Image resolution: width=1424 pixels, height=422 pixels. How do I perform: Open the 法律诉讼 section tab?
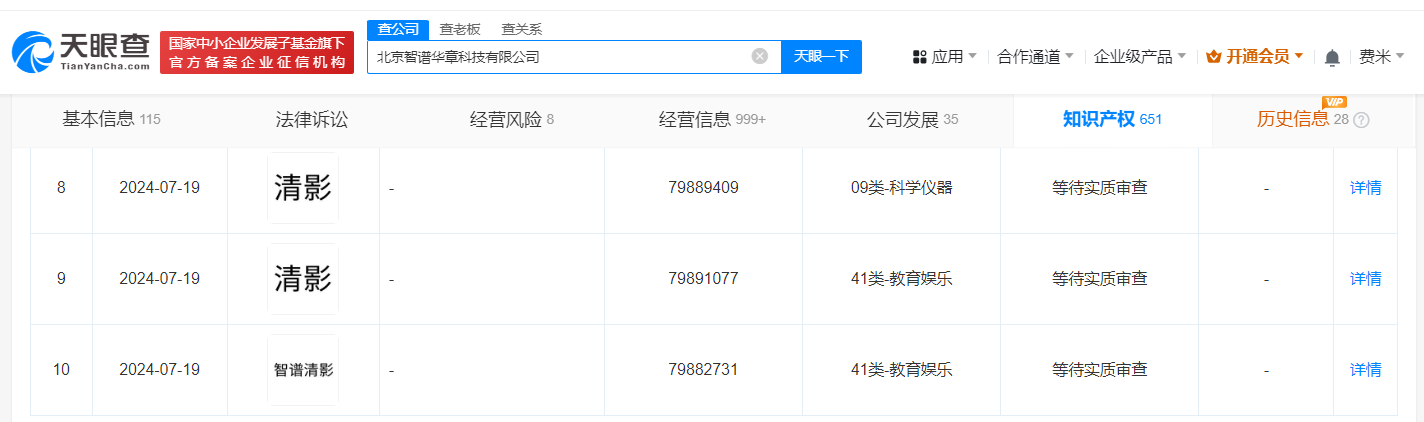click(x=312, y=120)
